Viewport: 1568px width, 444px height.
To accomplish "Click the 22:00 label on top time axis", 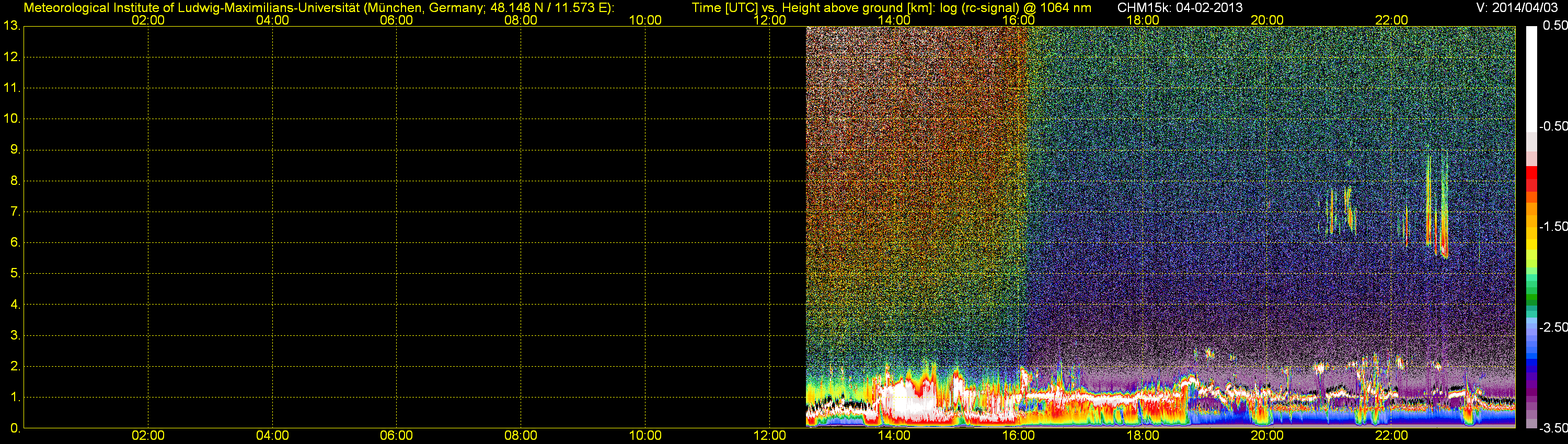I will pos(1391,20).
